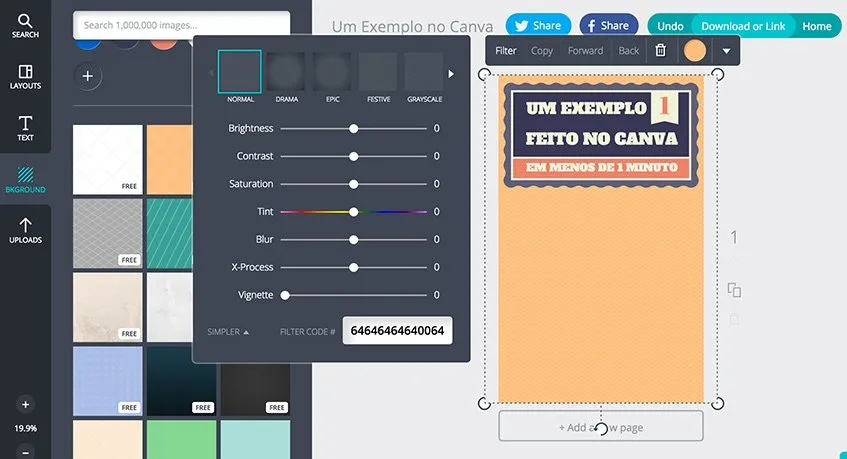Duplicate page using the copy page icon

tap(734, 290)
